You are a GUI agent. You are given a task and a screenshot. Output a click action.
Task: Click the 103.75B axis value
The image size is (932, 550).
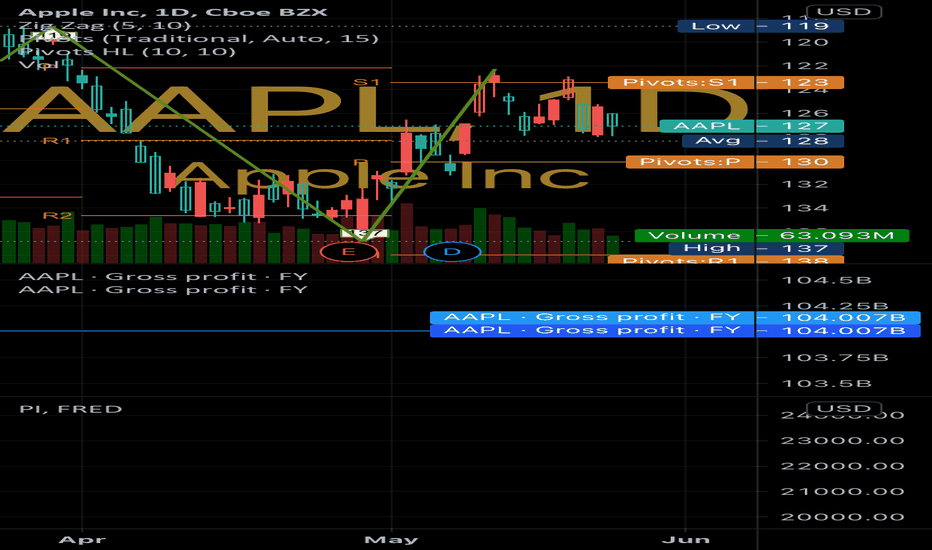point(835,357)
